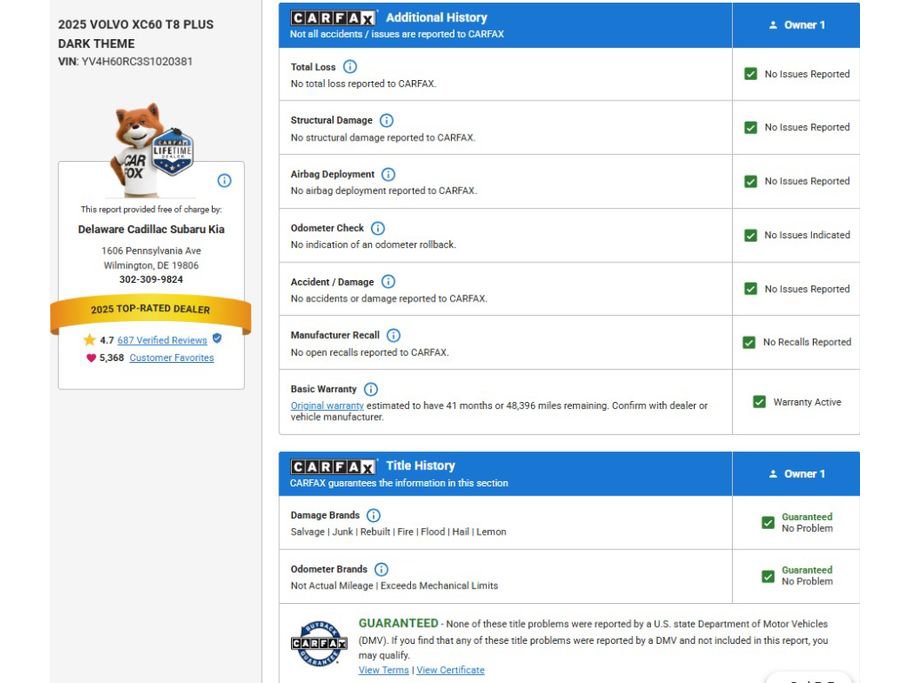Screen dimensions: 911x683
Task: Click the GUARANTEED green heading text
Action: click(399, 623)
